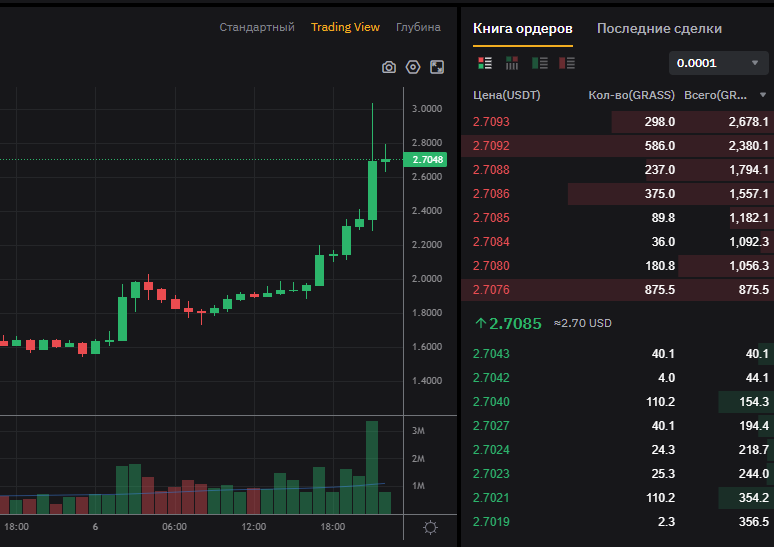This screenshot has height=547, width=774.
Task: Select ask price 2.7076
Action: point(491,290)
